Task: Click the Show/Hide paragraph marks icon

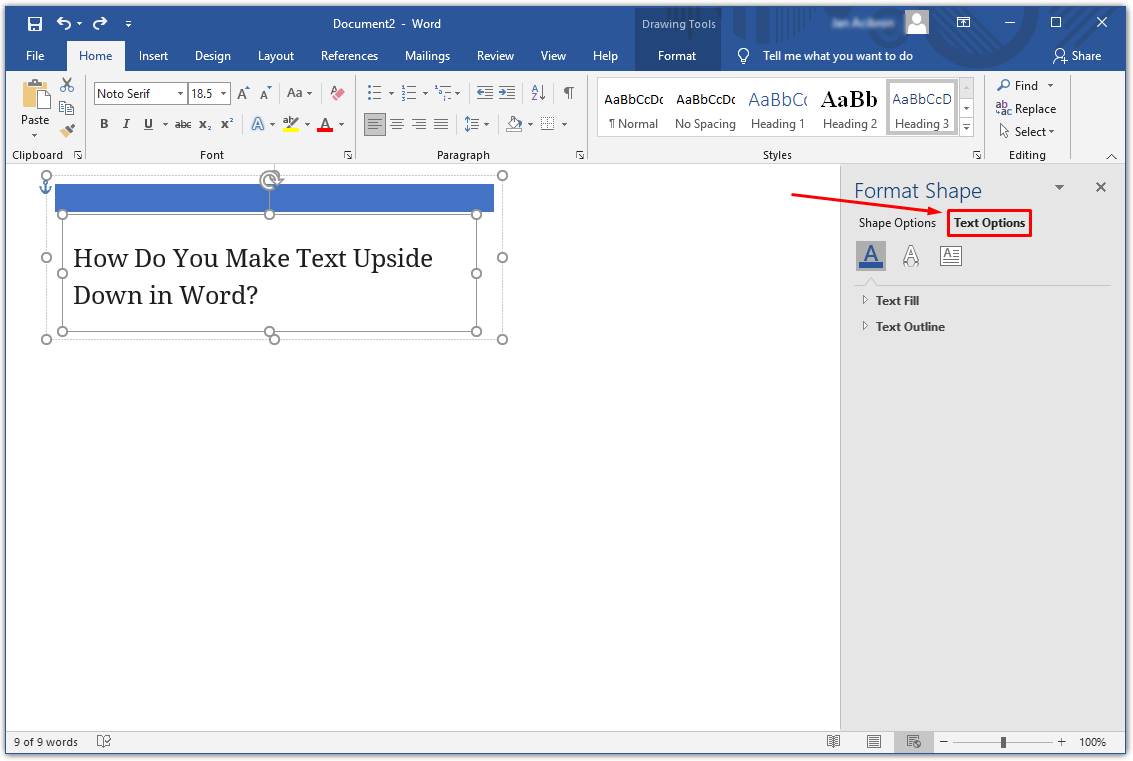Action: coord(568,93)
